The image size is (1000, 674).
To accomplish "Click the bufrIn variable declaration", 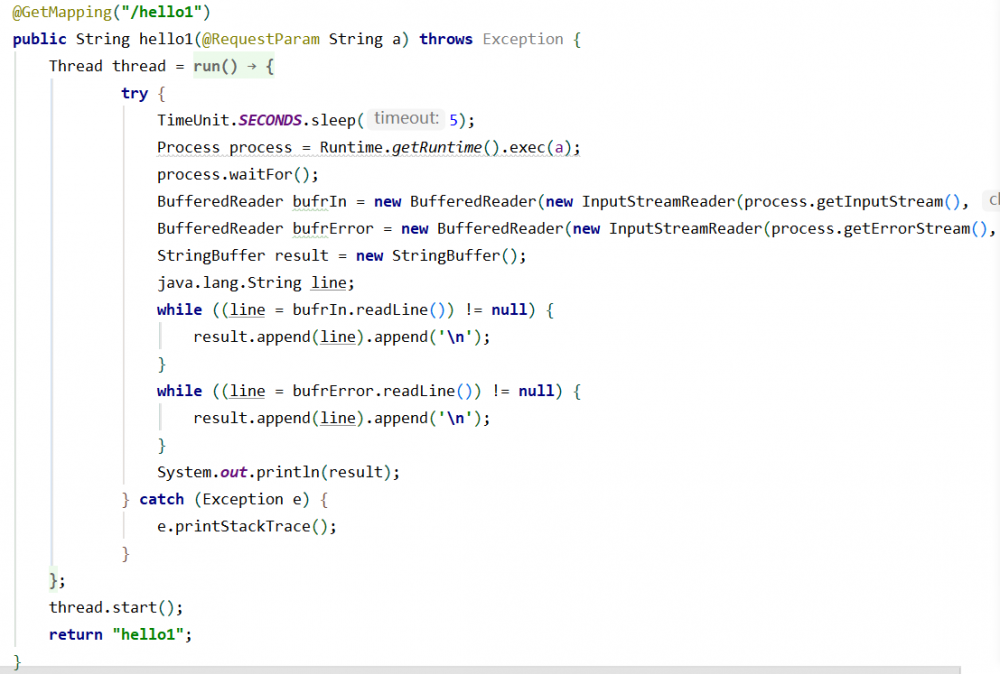I will [320, 202].
